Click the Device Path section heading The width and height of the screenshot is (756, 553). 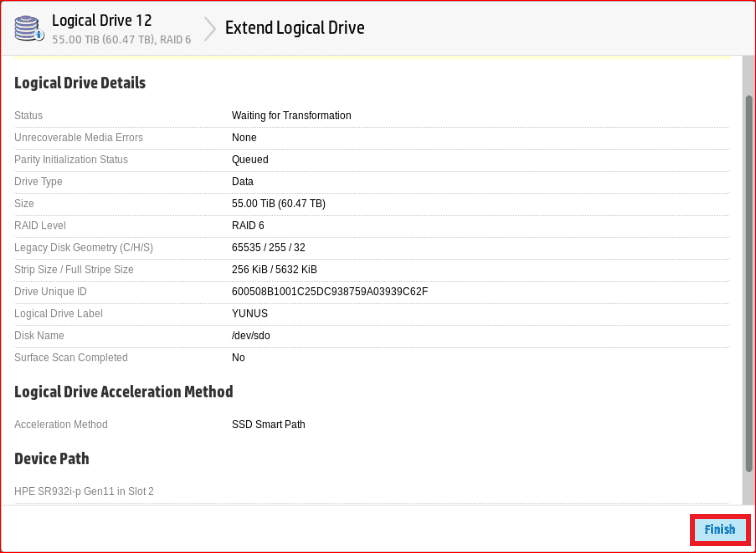point(51,459)
